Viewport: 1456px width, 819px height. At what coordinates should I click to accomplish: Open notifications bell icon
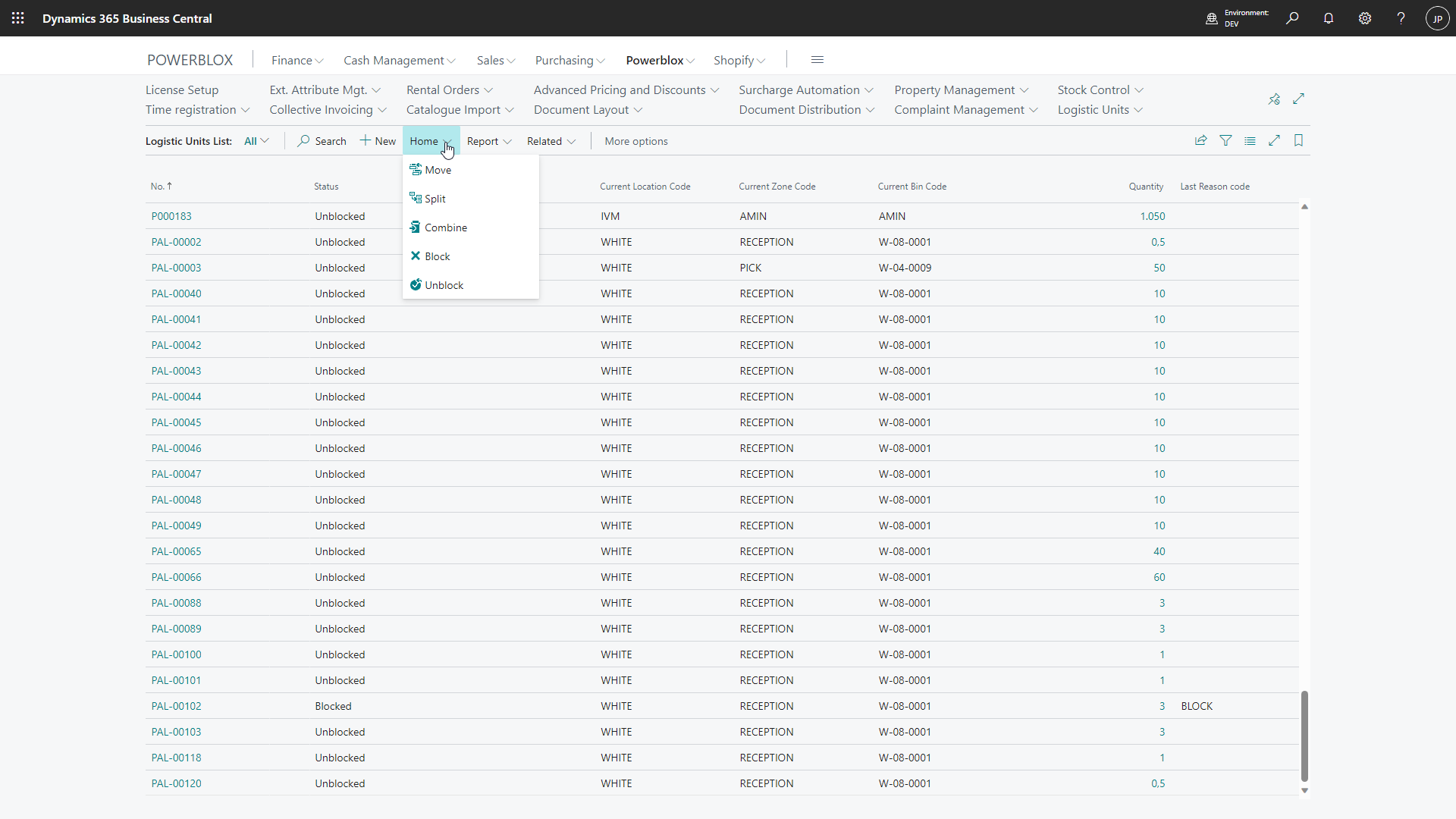point(1329,18)
